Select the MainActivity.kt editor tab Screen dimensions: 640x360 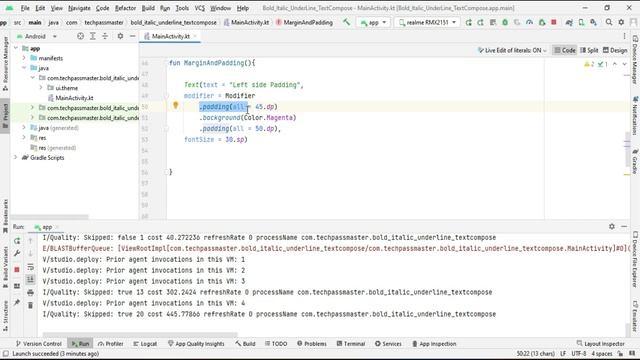[171, 36]
